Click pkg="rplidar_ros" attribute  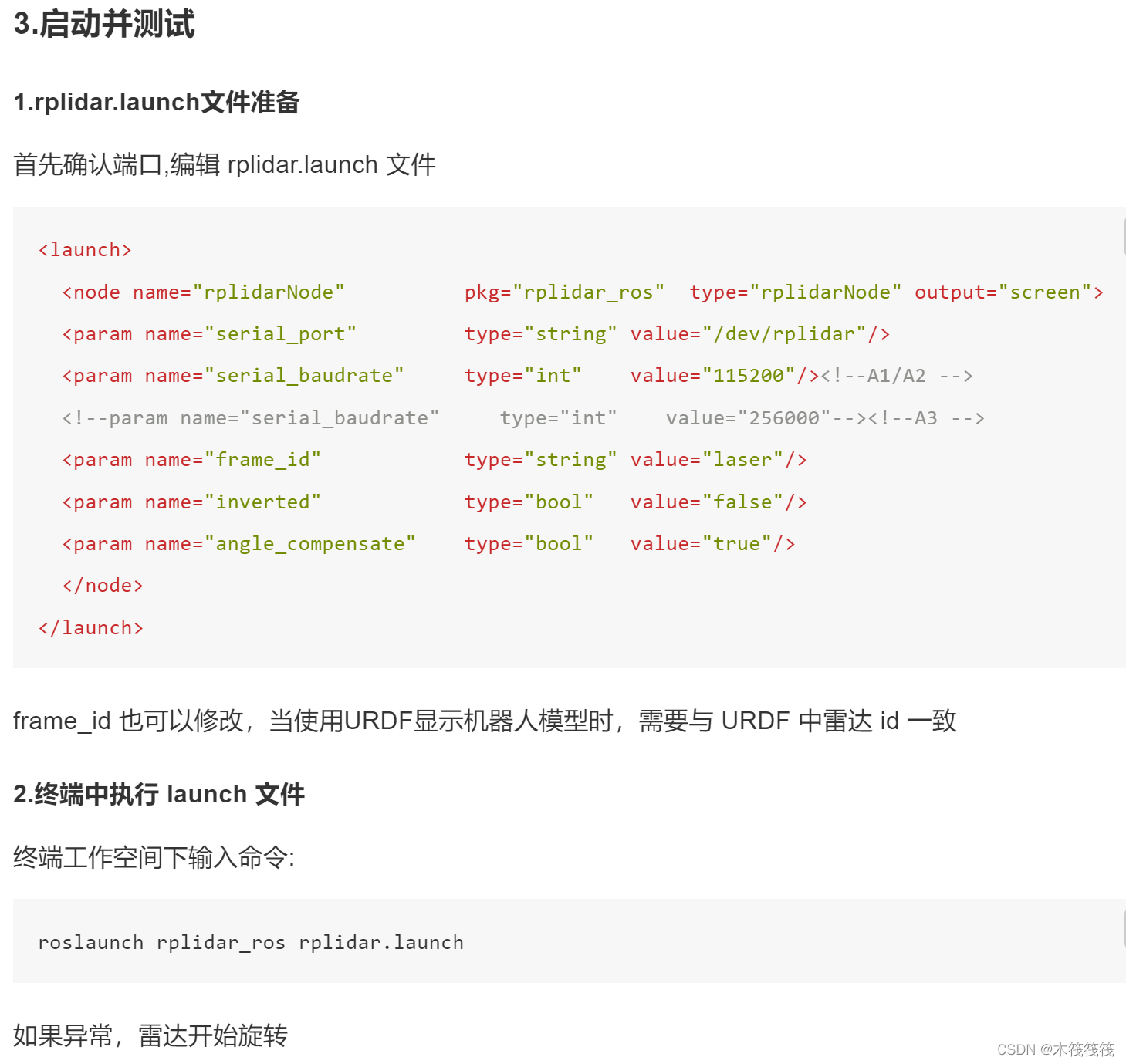564,292
